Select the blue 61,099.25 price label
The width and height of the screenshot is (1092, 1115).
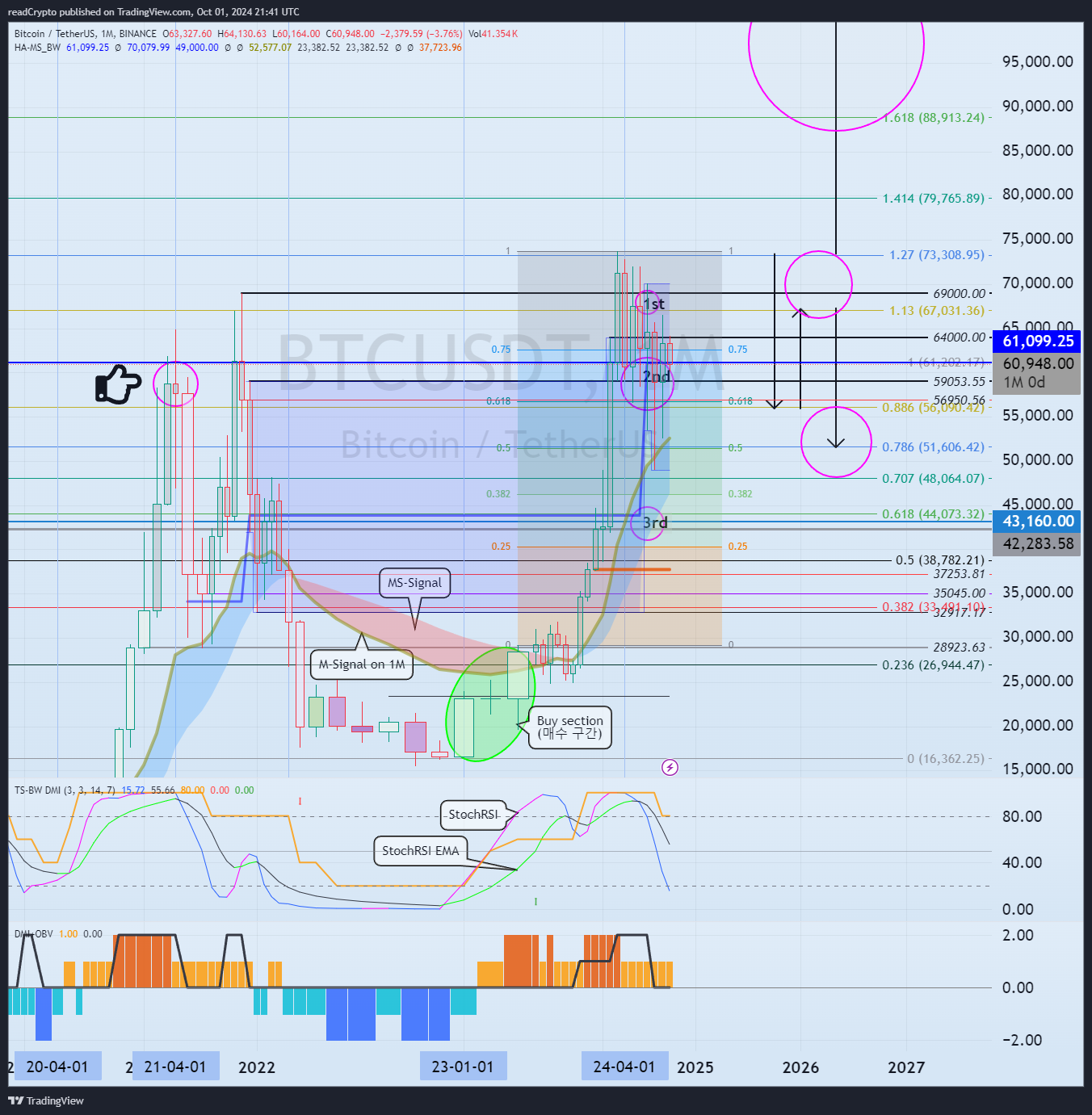(1037, 342)
